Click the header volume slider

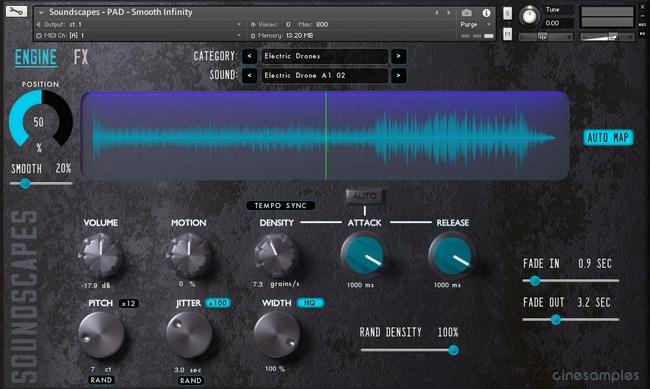(607, 37)
